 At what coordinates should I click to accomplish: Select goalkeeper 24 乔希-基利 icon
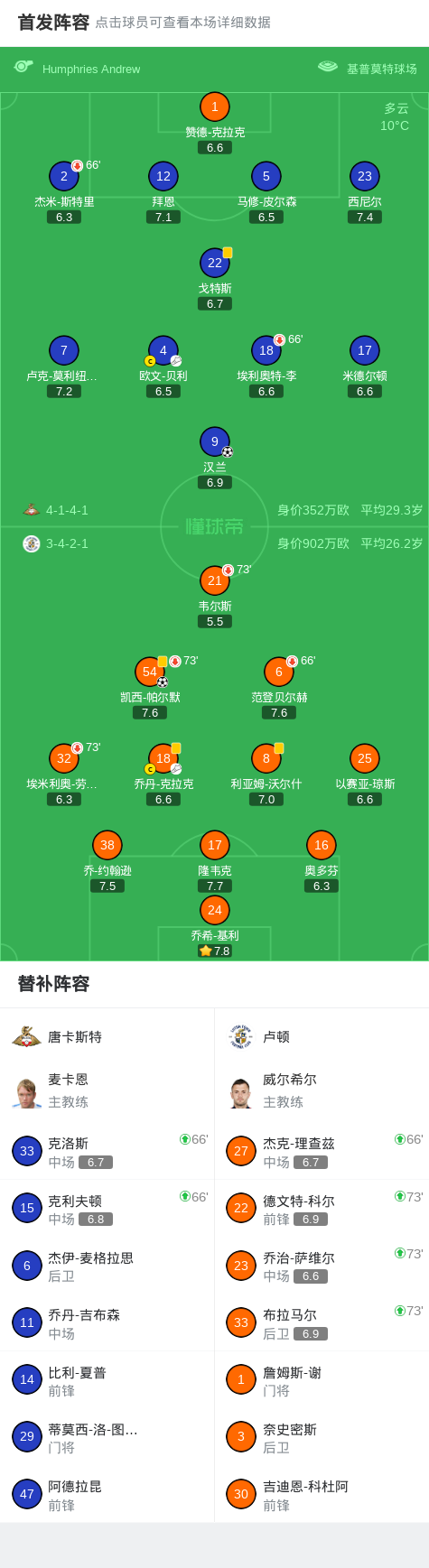click(214, 910)
